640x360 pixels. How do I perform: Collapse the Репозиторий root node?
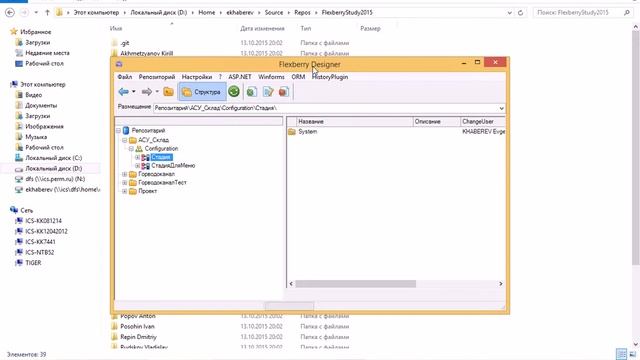[118, 131]
